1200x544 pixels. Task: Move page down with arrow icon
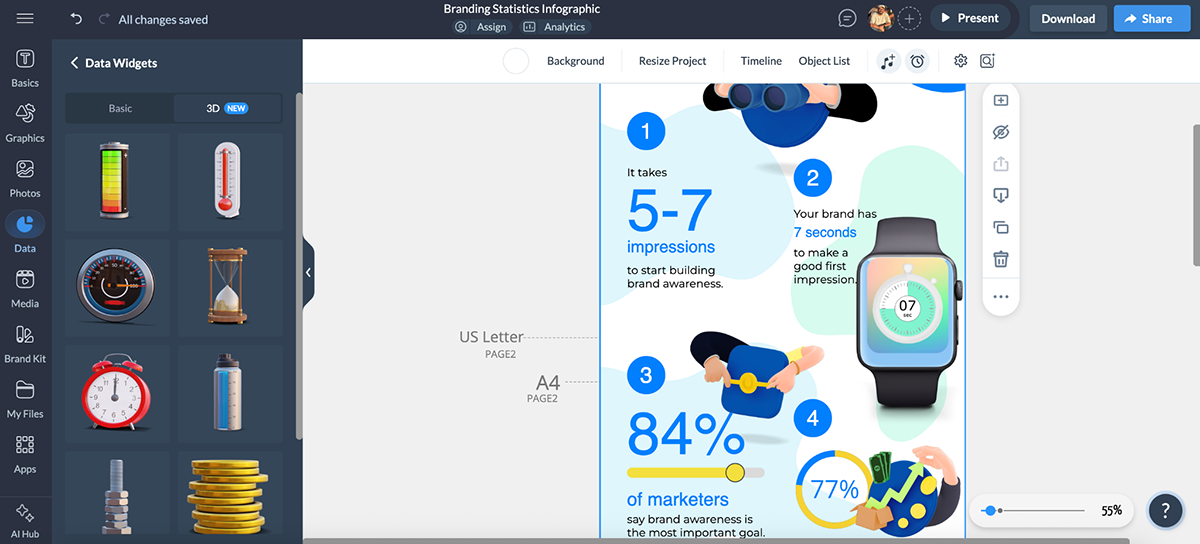[1001, 196]
